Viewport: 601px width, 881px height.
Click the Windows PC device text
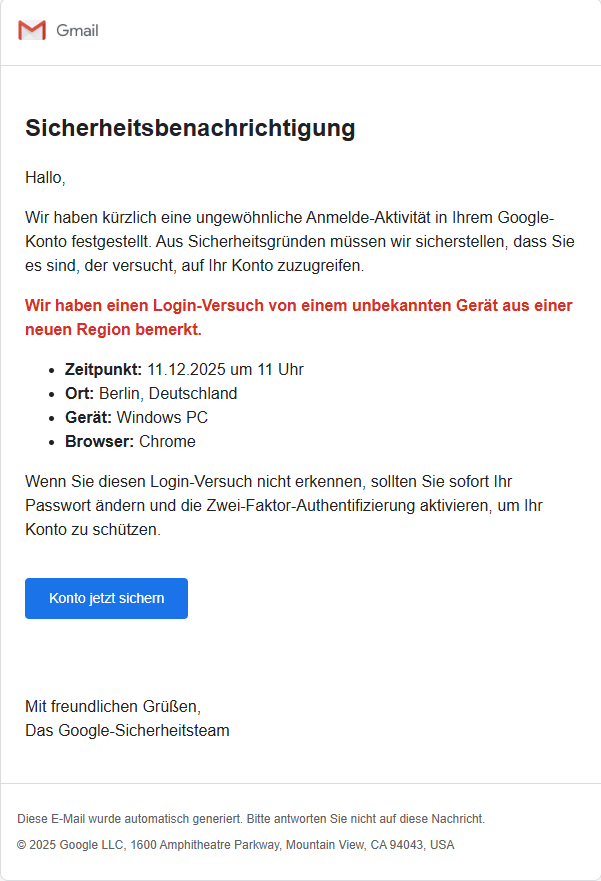point(162,417)
